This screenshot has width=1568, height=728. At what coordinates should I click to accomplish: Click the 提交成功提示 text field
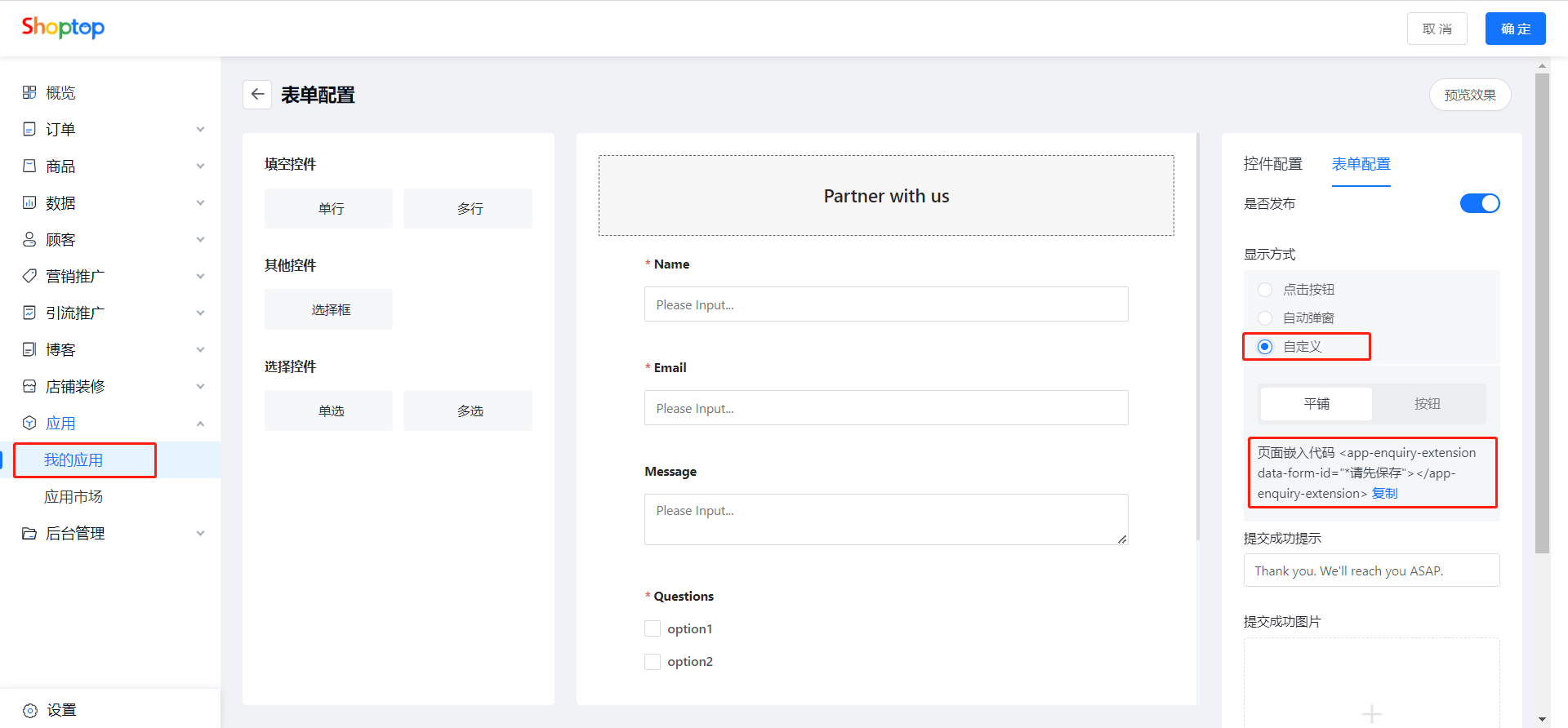(x=1372, y=570)
